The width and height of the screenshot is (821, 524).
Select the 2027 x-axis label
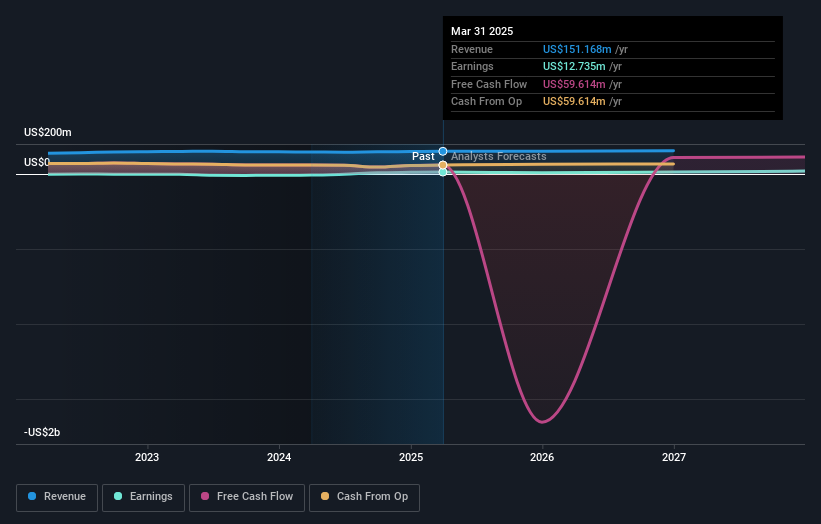point(674,457)
